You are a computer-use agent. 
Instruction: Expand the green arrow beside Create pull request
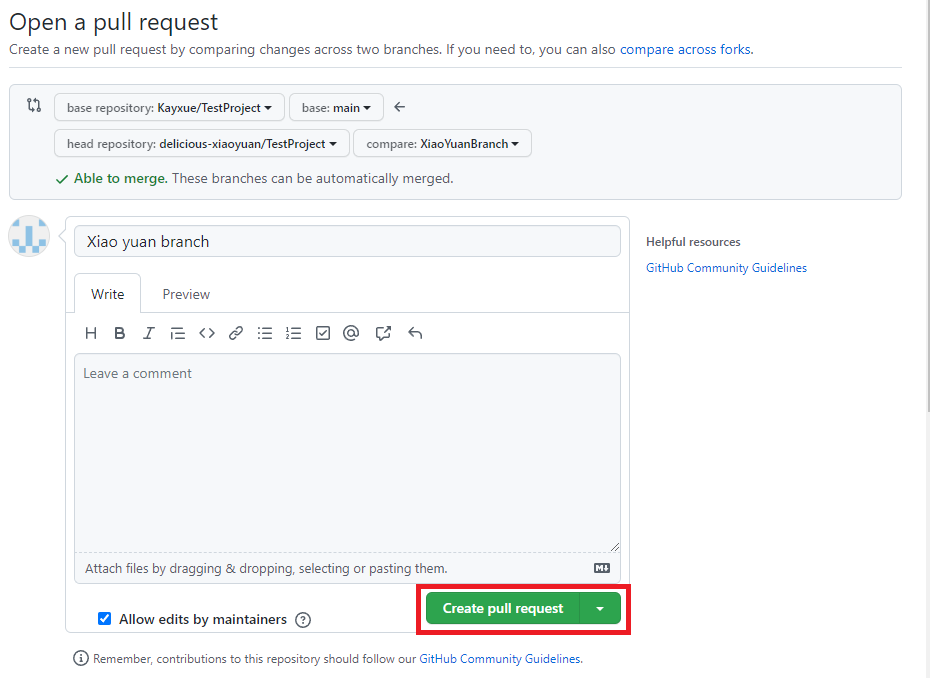pyautogui.click(x=600, y=608)
